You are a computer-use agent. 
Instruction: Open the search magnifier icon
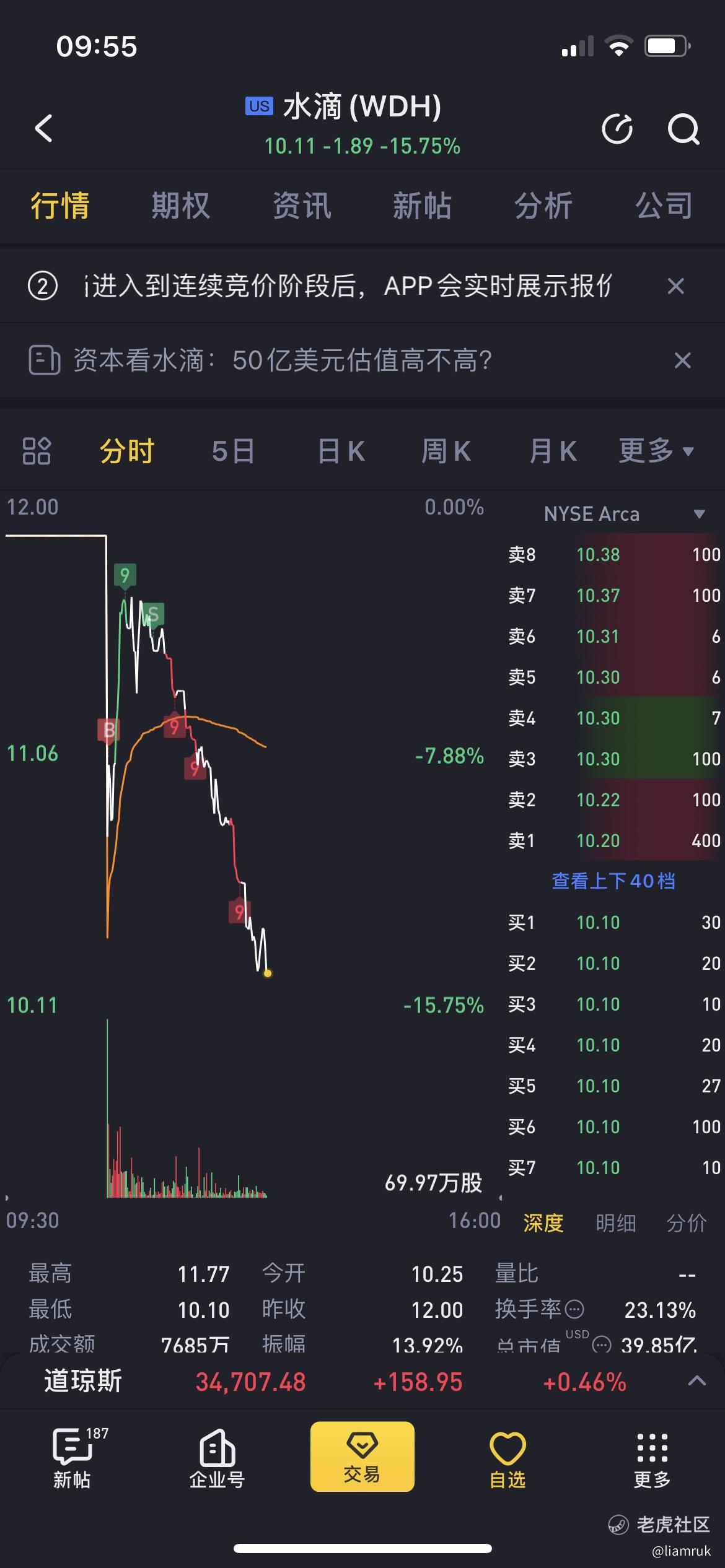(x=683, y=129)
